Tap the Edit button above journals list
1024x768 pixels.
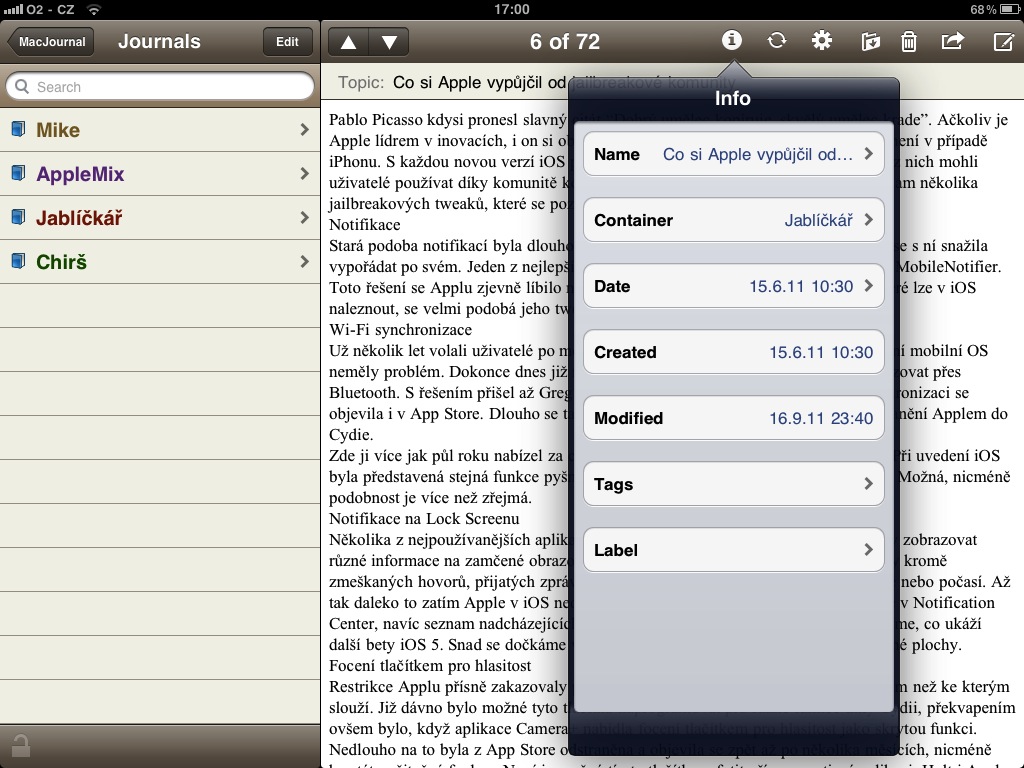287,41
